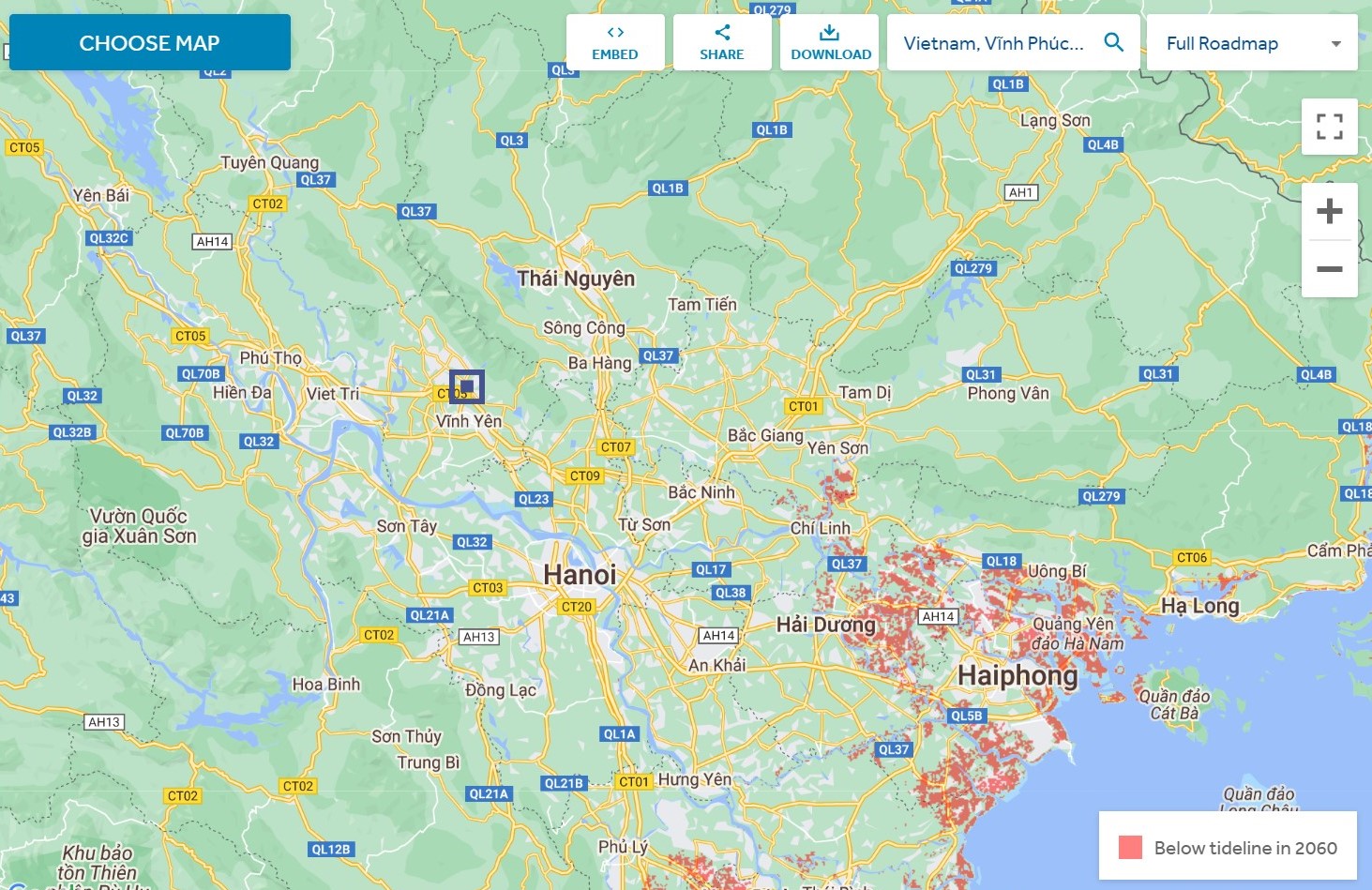This screenshot has width=1372, height=890.
Task: Click the AH13 road shield near Đồng Lạc
Action: [x=479, y=637]
